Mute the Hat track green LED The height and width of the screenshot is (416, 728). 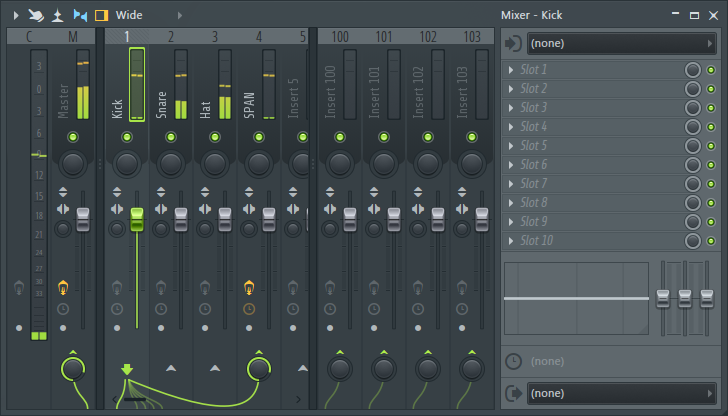(214, 137)
